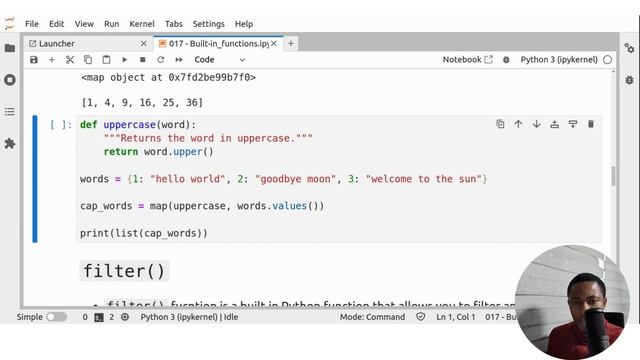
Task: Click the kernel count icon in status bar
Action: 125,317
